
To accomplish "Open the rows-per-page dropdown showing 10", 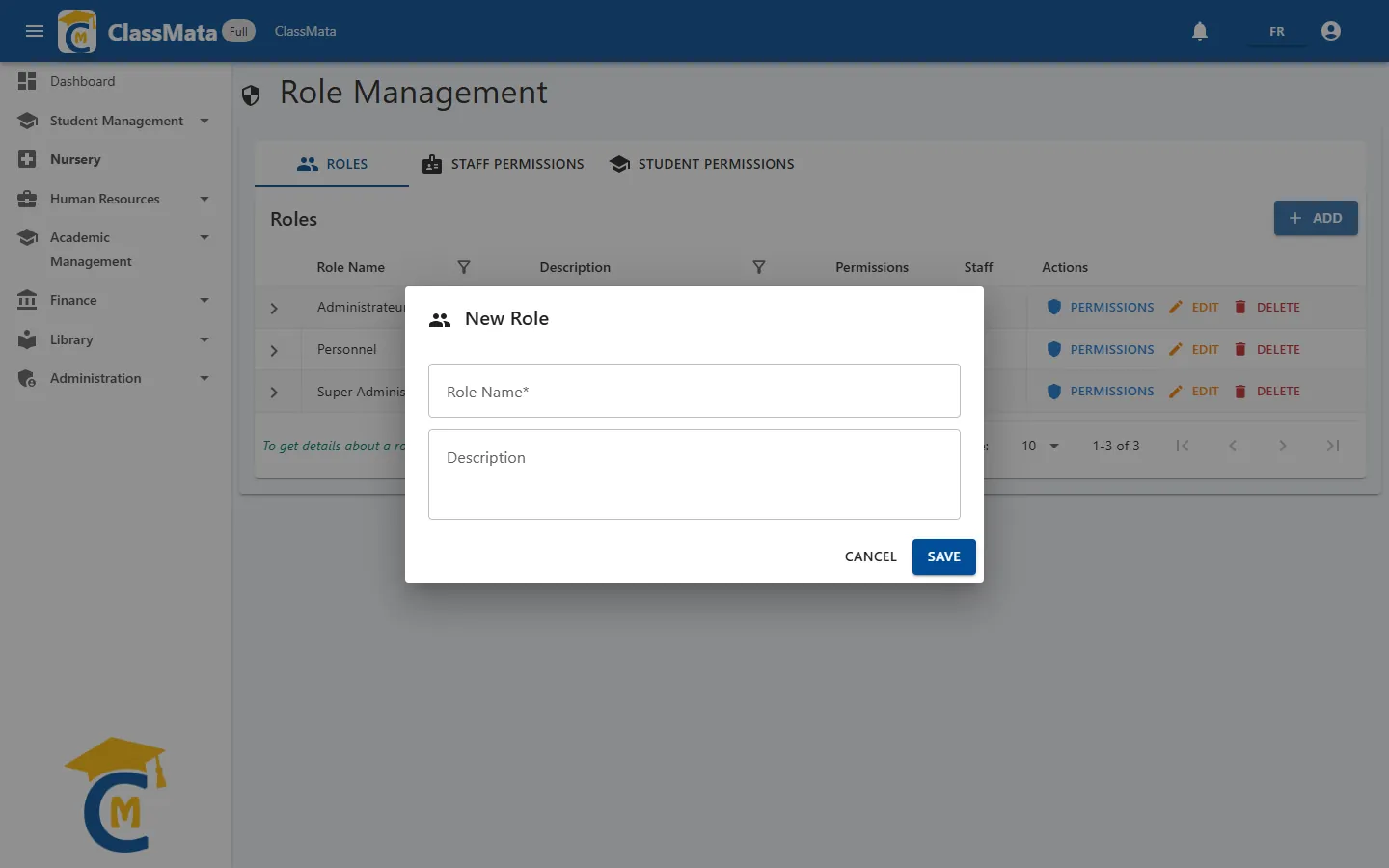I will (1040, 446).
